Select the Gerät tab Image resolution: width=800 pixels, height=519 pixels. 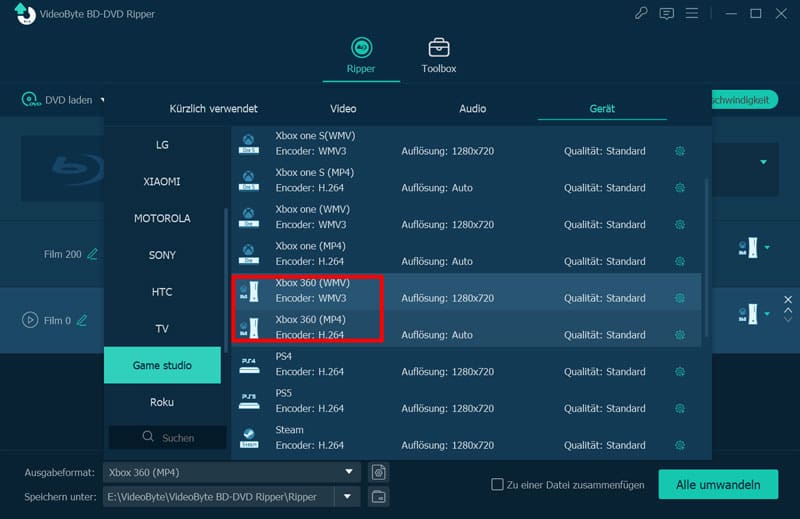click(602, 109)
